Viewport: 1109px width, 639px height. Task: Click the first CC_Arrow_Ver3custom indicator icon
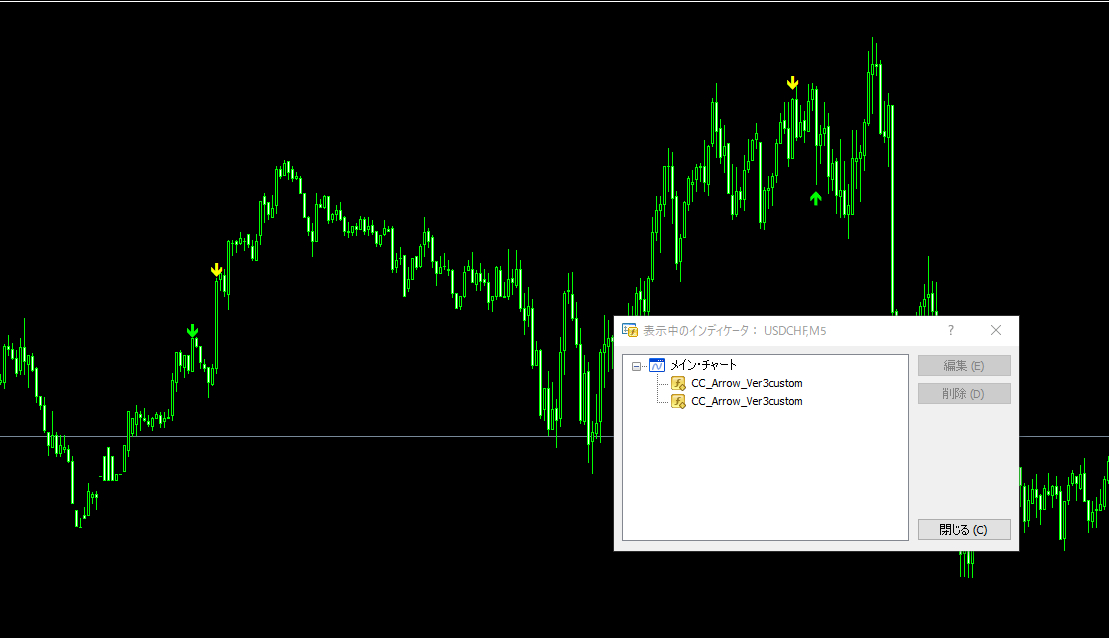tap(678, 383)
